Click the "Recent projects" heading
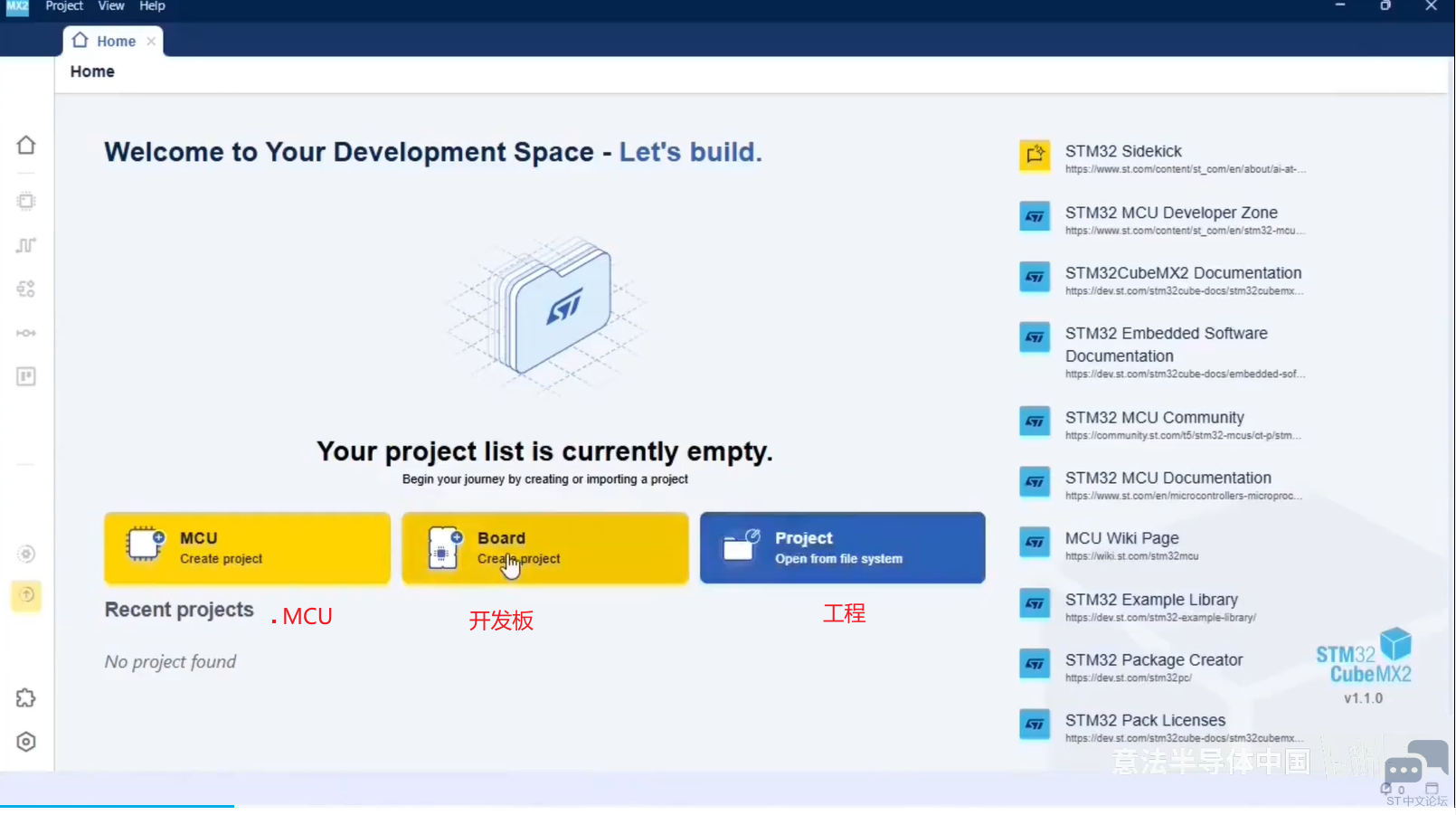This screenshot has width=1456, height=815. [179, 610]
